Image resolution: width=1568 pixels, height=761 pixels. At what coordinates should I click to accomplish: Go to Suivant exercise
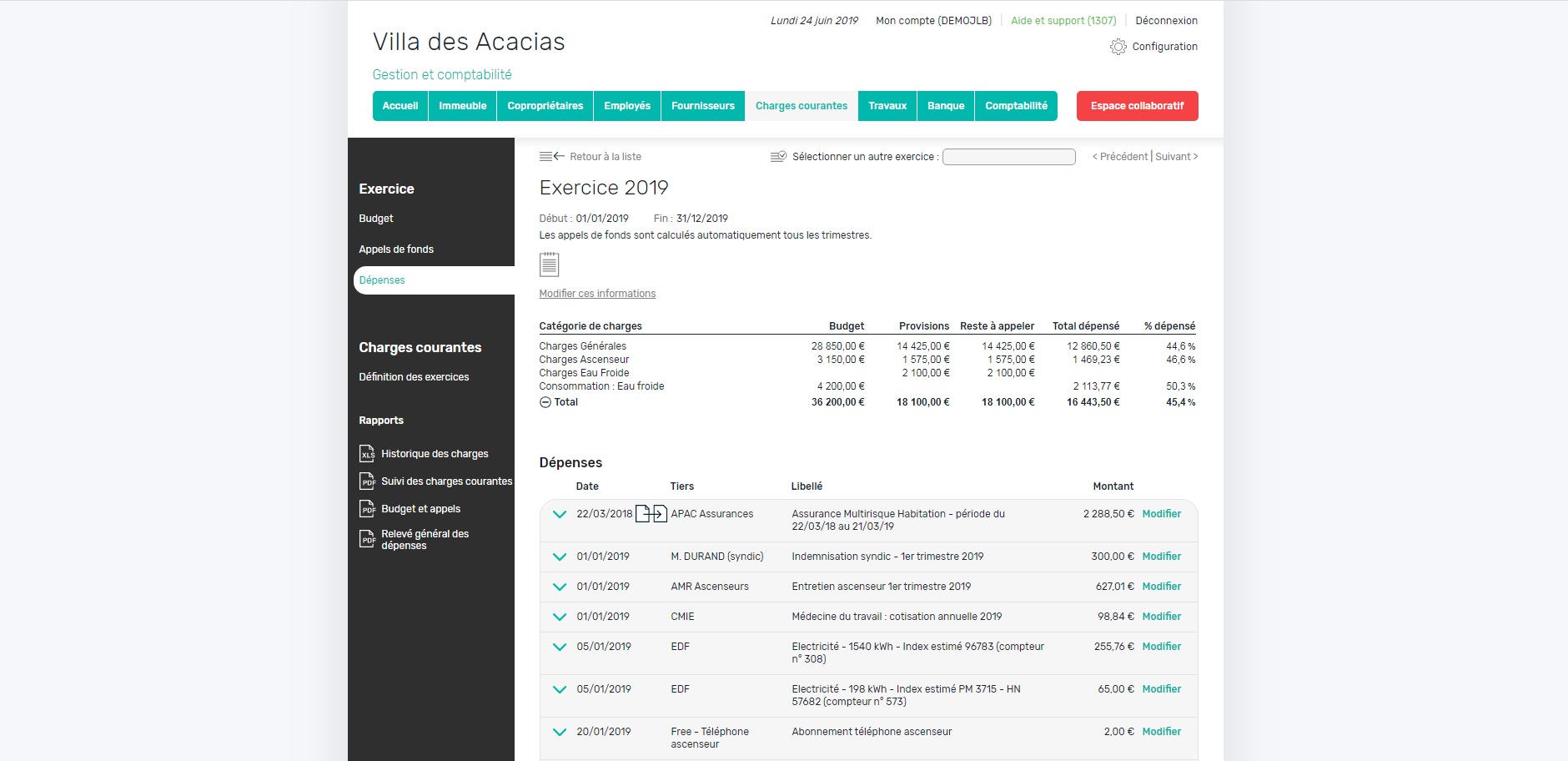click(1177, 157)
